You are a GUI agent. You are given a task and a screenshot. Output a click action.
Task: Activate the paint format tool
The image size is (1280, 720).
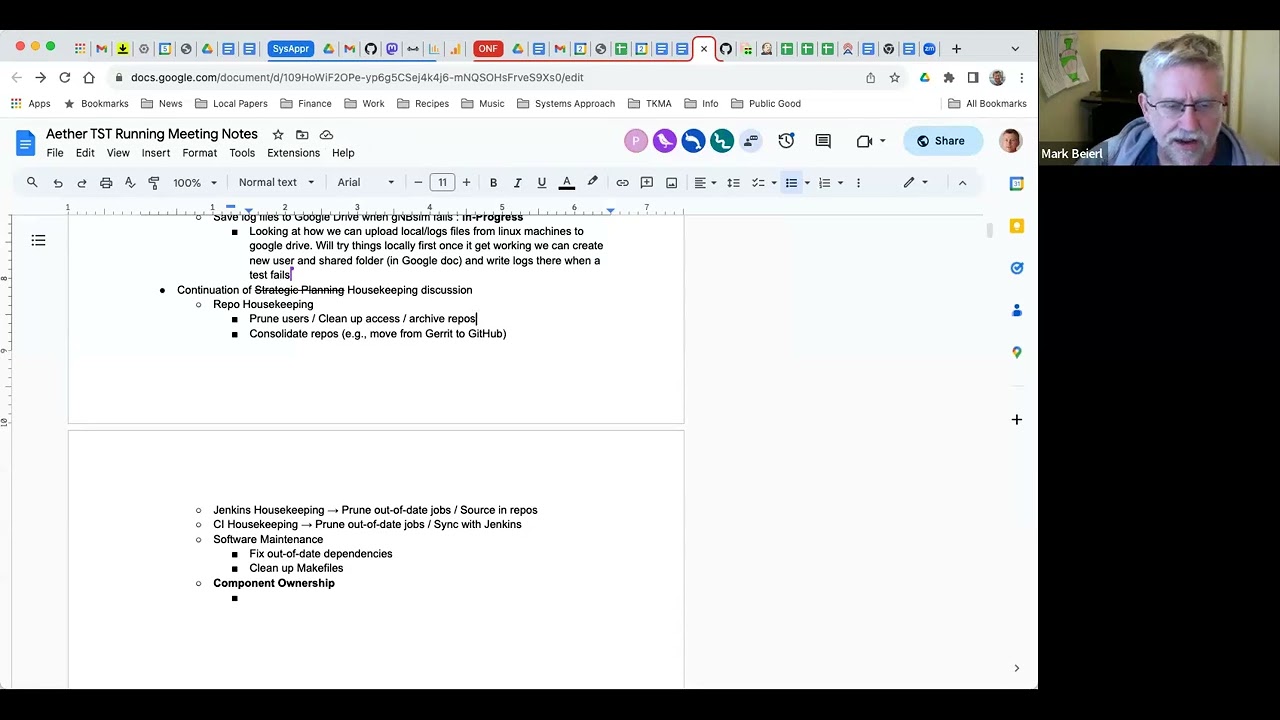coord(154,182)
